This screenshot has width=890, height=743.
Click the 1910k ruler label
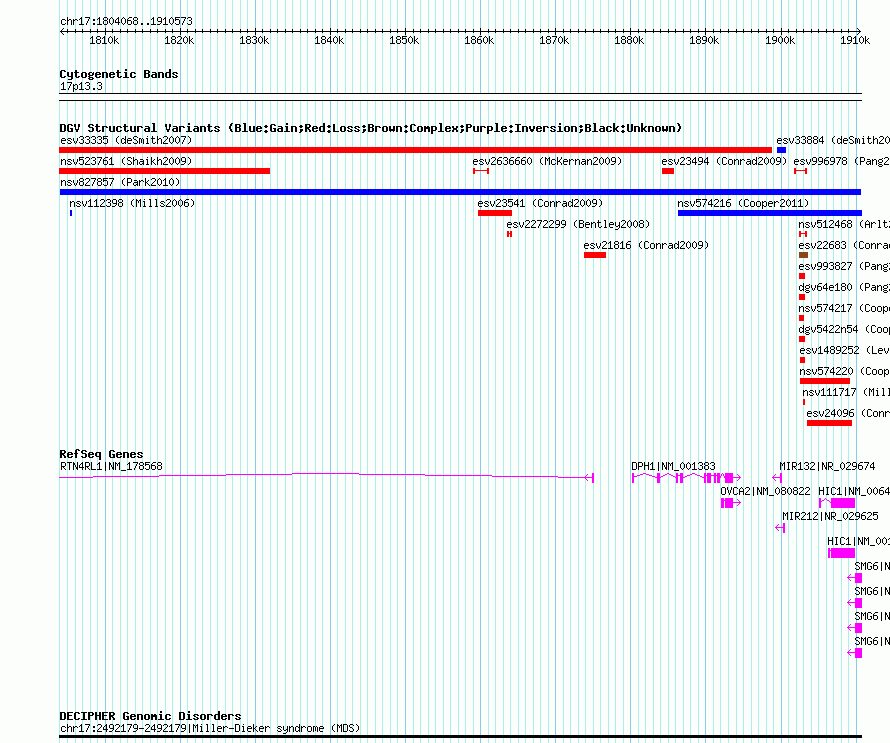click(x=855, y=40)
